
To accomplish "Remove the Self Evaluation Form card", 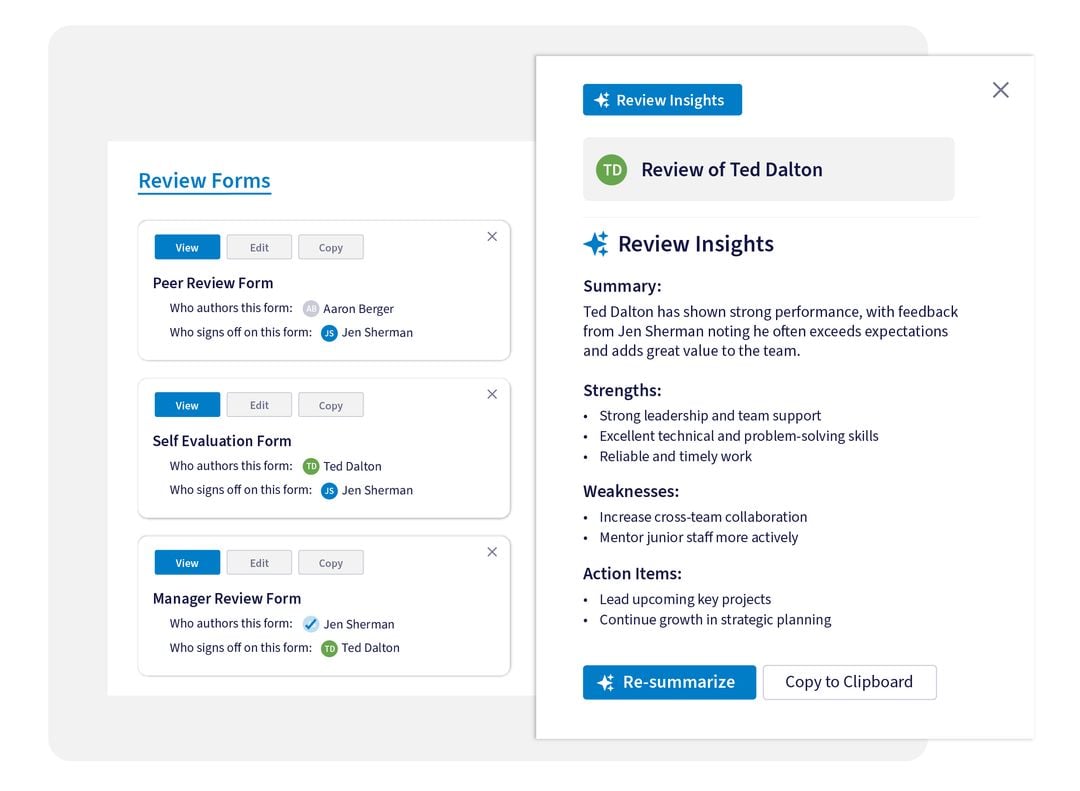I will pyautogui.click(x=492, y=395).
